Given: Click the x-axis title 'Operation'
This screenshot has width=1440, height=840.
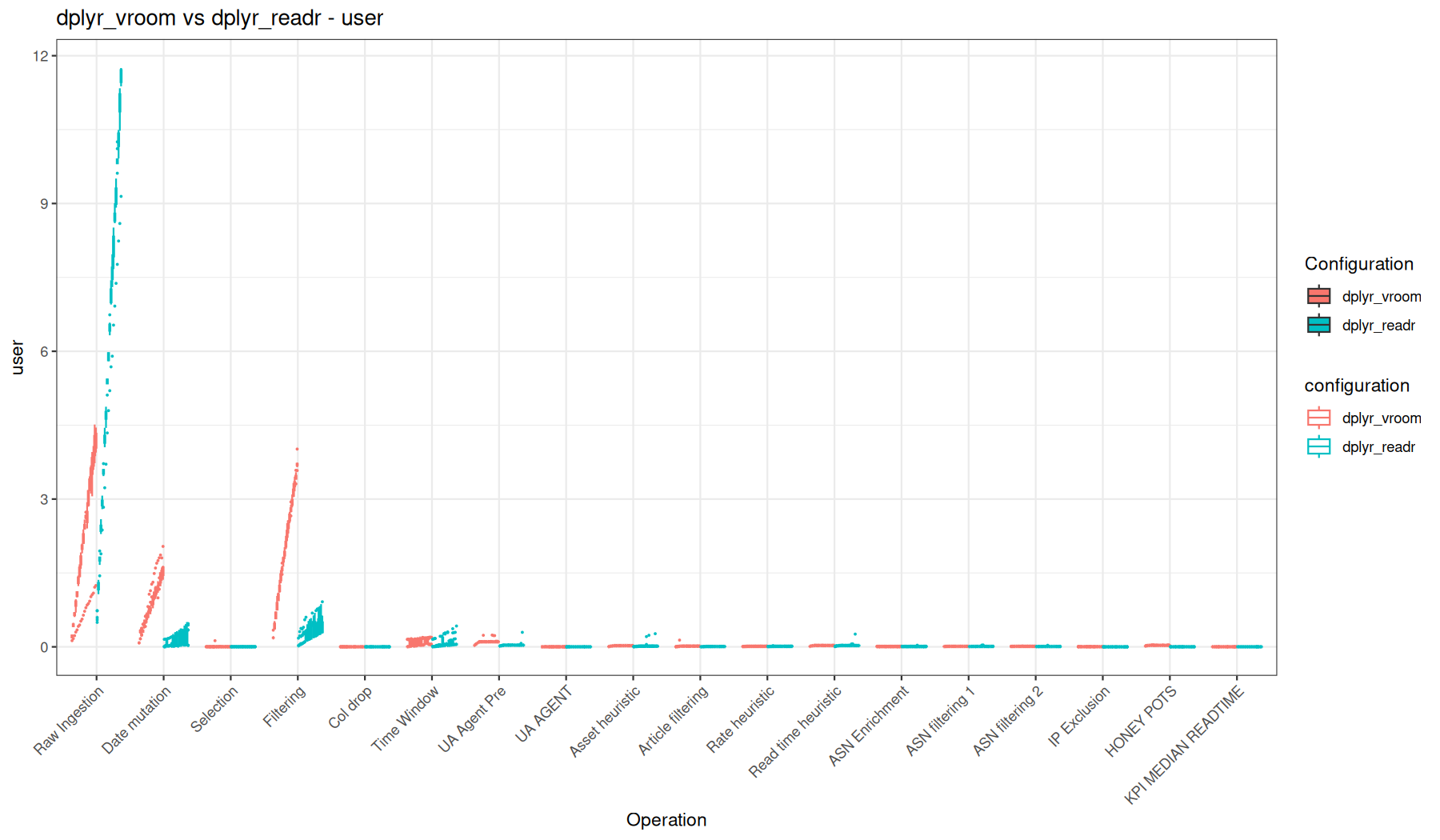Looking at the screenshot, I should [x=666, y=820].
